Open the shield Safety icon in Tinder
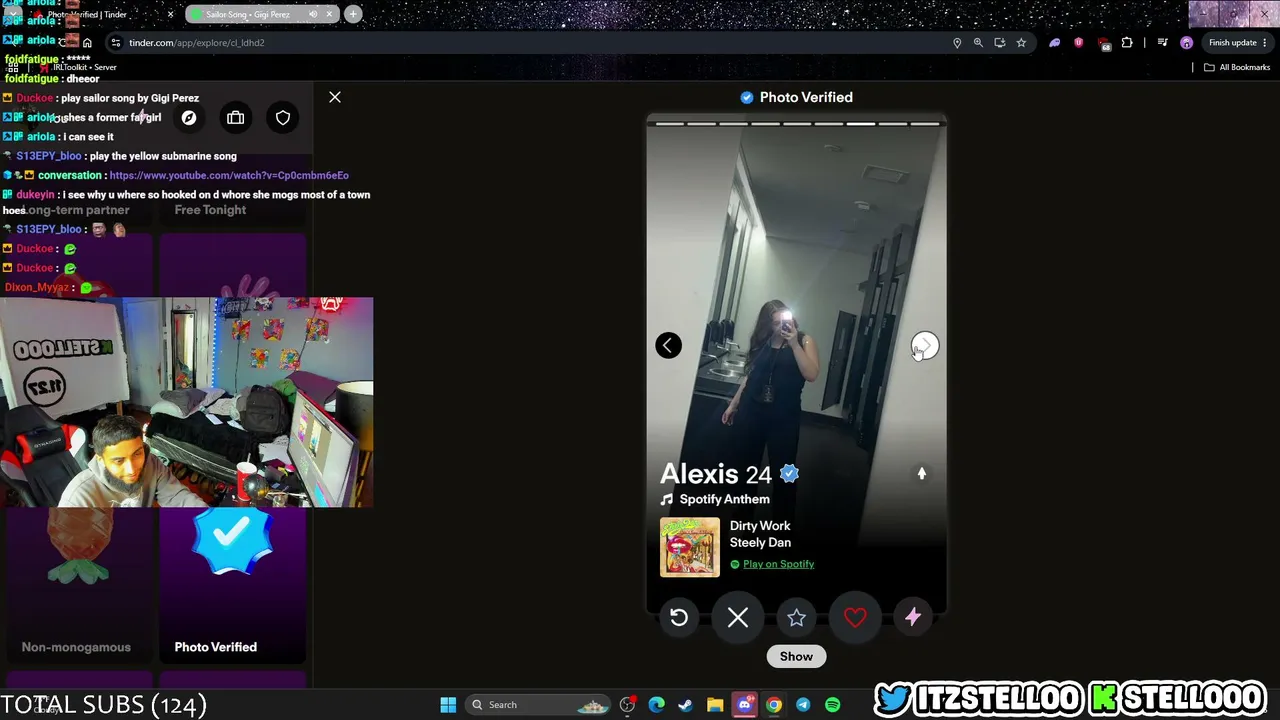Viewport: 1280px width, 720px height. point(283,118)
